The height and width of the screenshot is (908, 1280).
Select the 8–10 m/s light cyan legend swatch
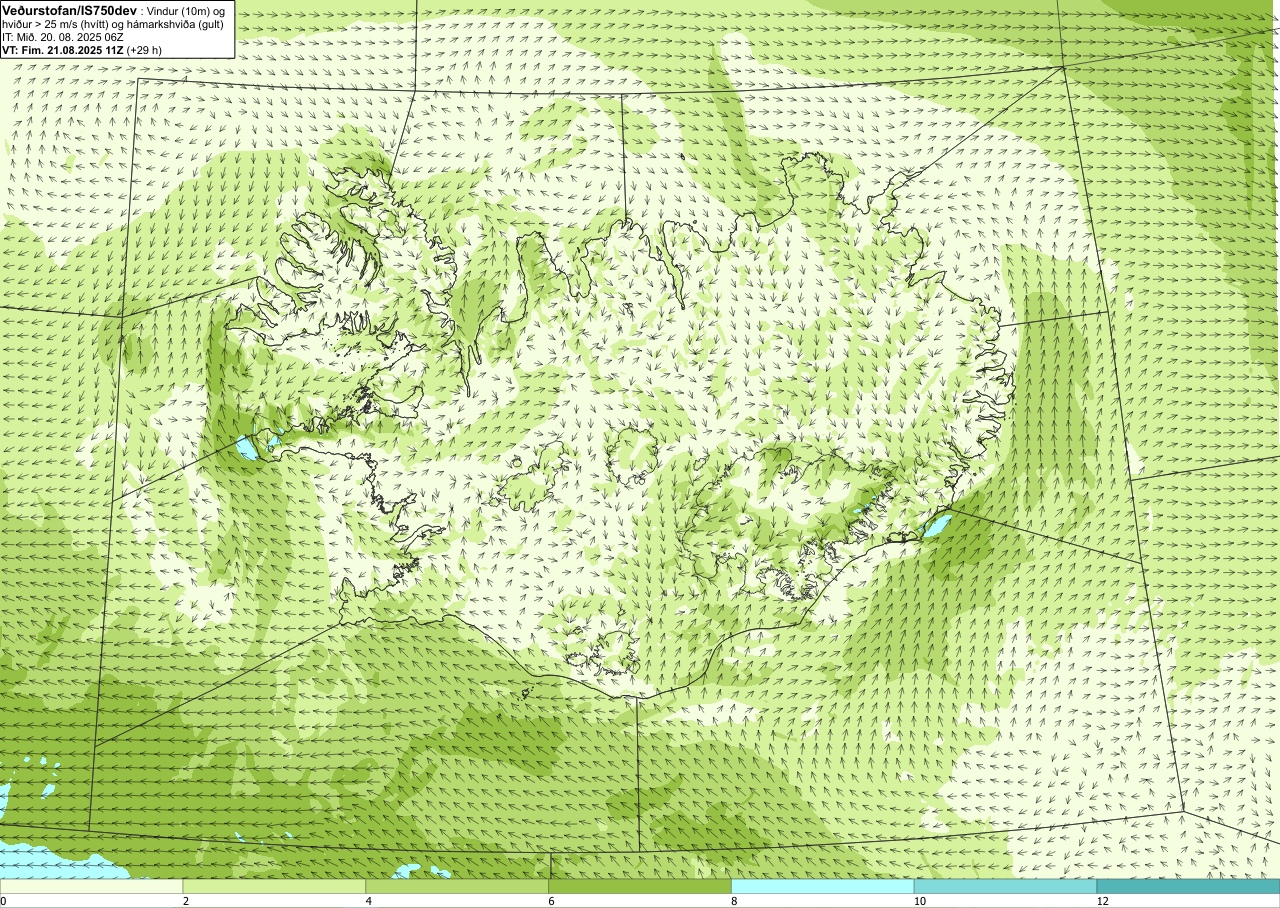click(x=823, y=886)
